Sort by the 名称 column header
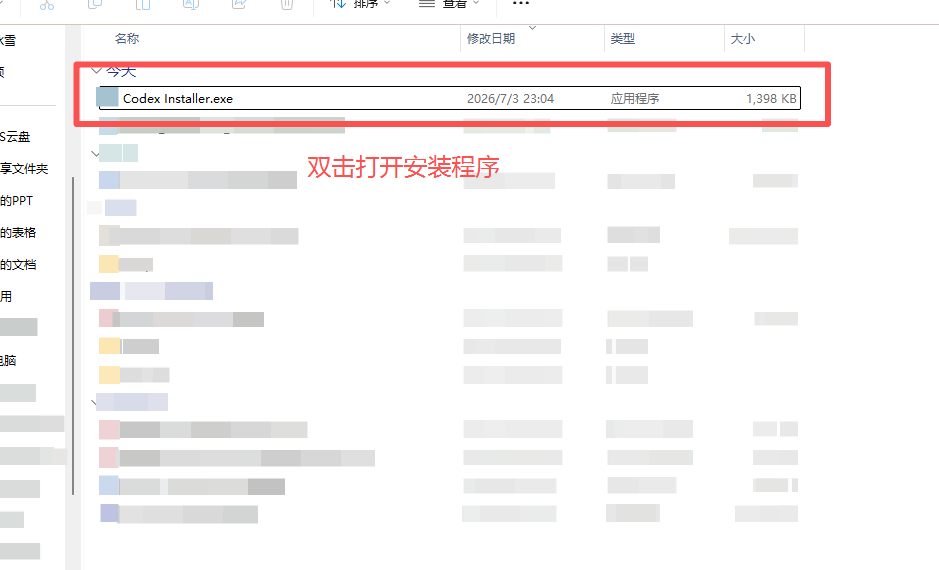Image resolution: width=939 pixels, height=570 pixels. click(127, 38)
